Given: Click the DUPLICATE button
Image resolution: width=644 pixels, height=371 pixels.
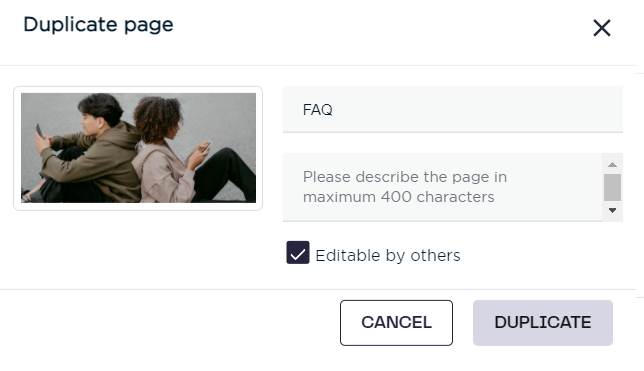Looking at the screenshot, I should (543, 323).
